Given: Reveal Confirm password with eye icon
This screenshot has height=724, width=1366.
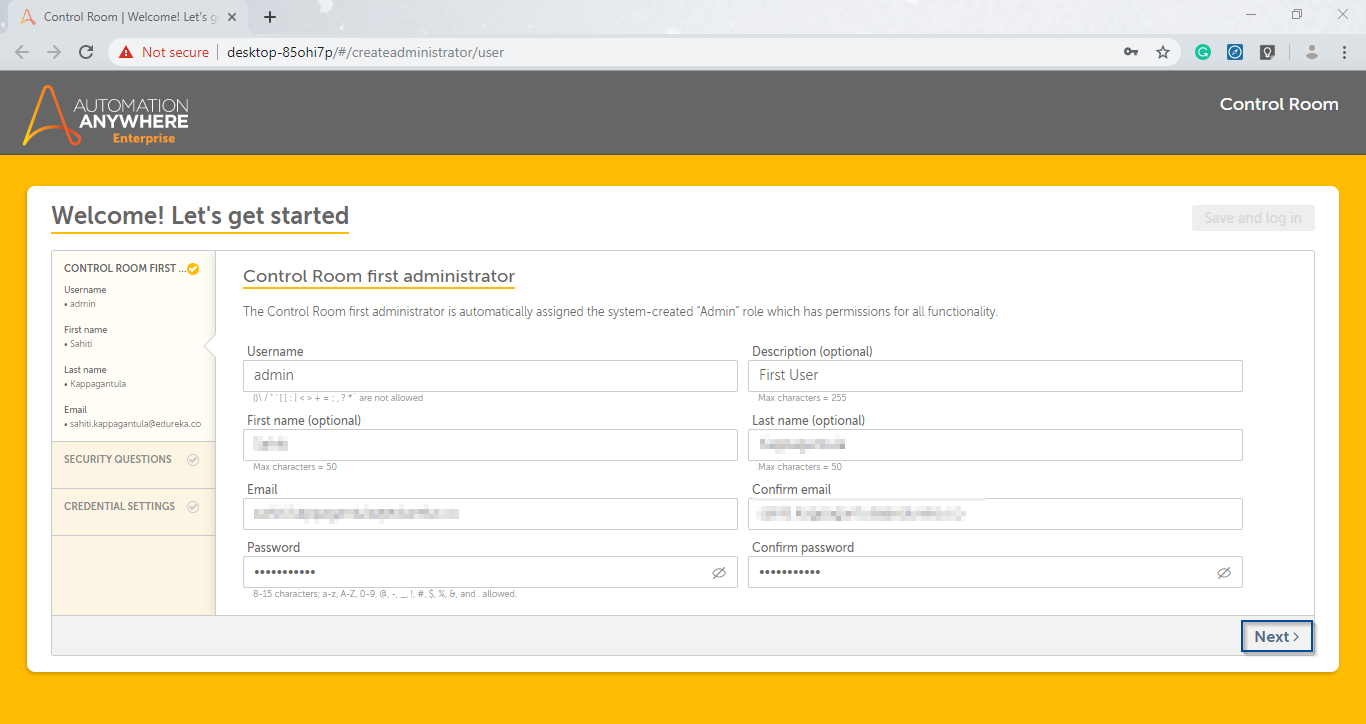Looking at the screenshot, I should [x=1223, y=573].
